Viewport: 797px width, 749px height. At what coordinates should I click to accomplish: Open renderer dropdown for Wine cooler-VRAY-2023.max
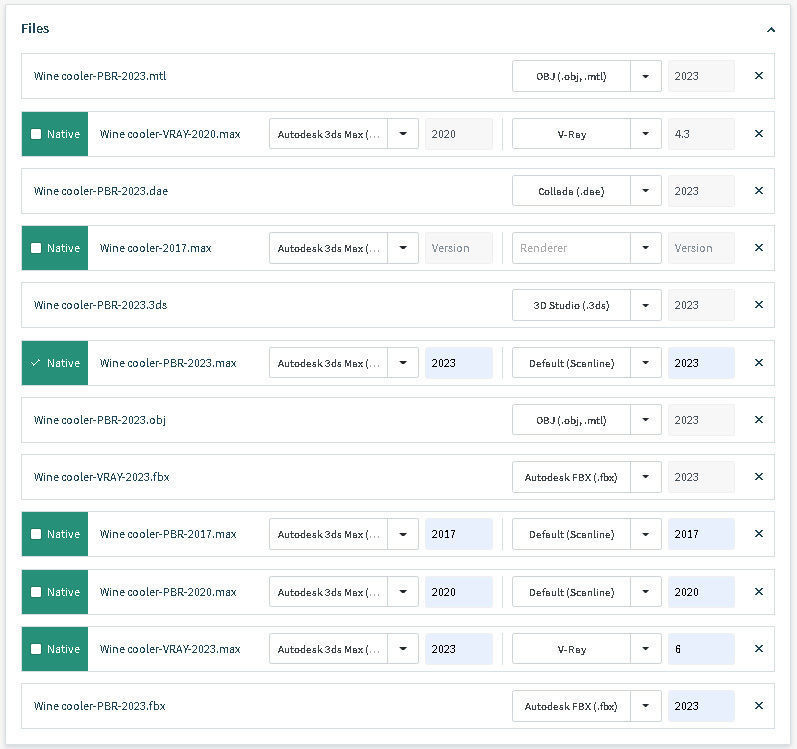(x=646, y=649)
